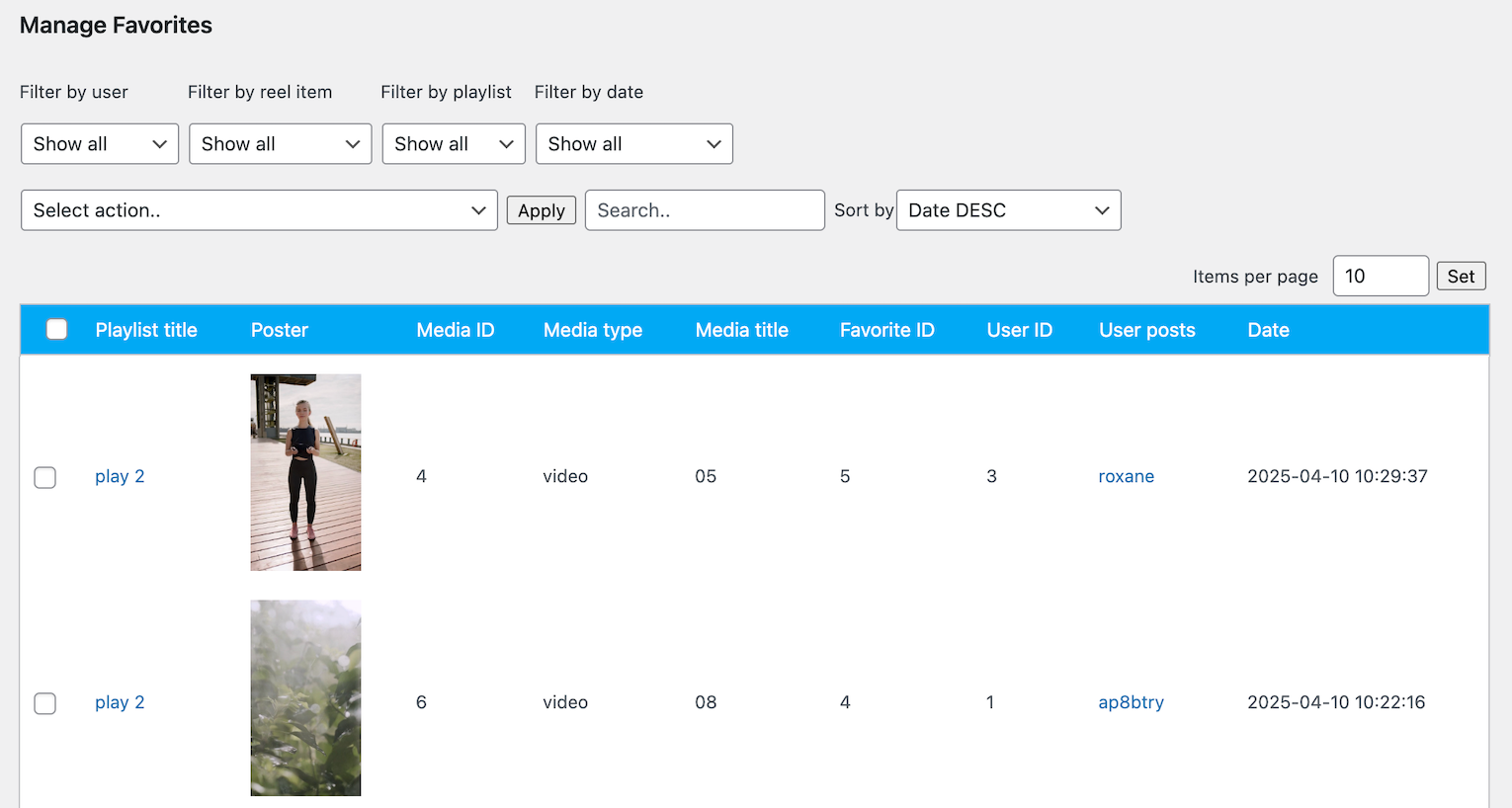Open the Filter by date dropdown
Image resolution: width=1512 pixels, height=808 pixels.
point(633,144)
